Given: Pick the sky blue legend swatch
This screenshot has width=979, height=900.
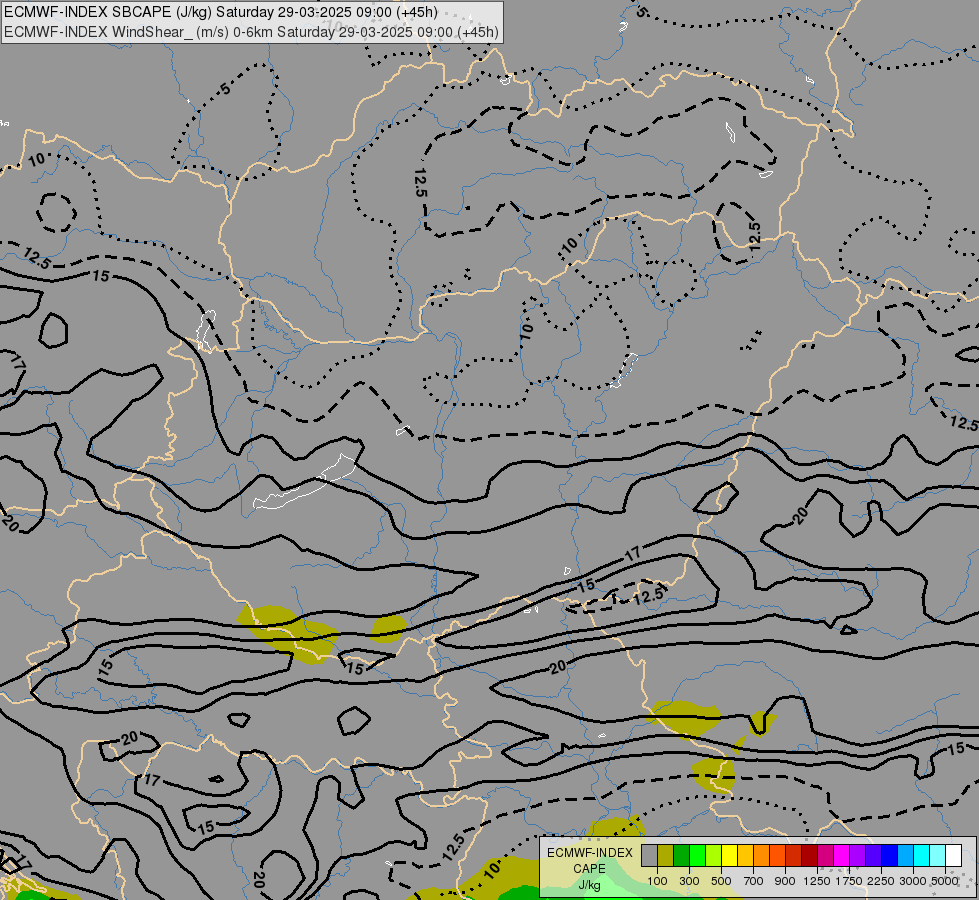Looking at the screenshot, I should click(x=906, y=856).
